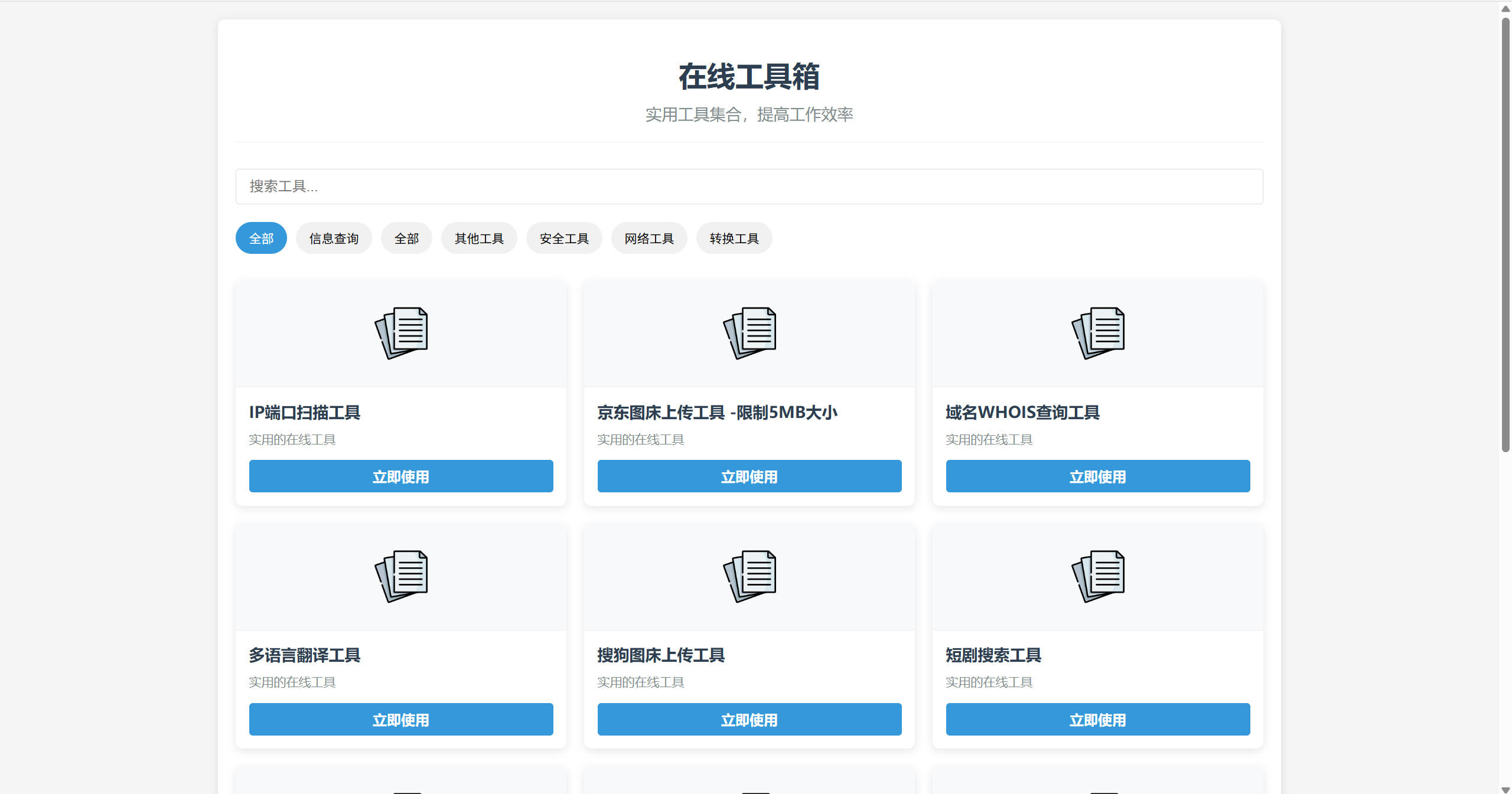1512x794 pixels.
Task: Click the subtitle 实用工具集合，提高工作效率
Action: click(749, 115)
